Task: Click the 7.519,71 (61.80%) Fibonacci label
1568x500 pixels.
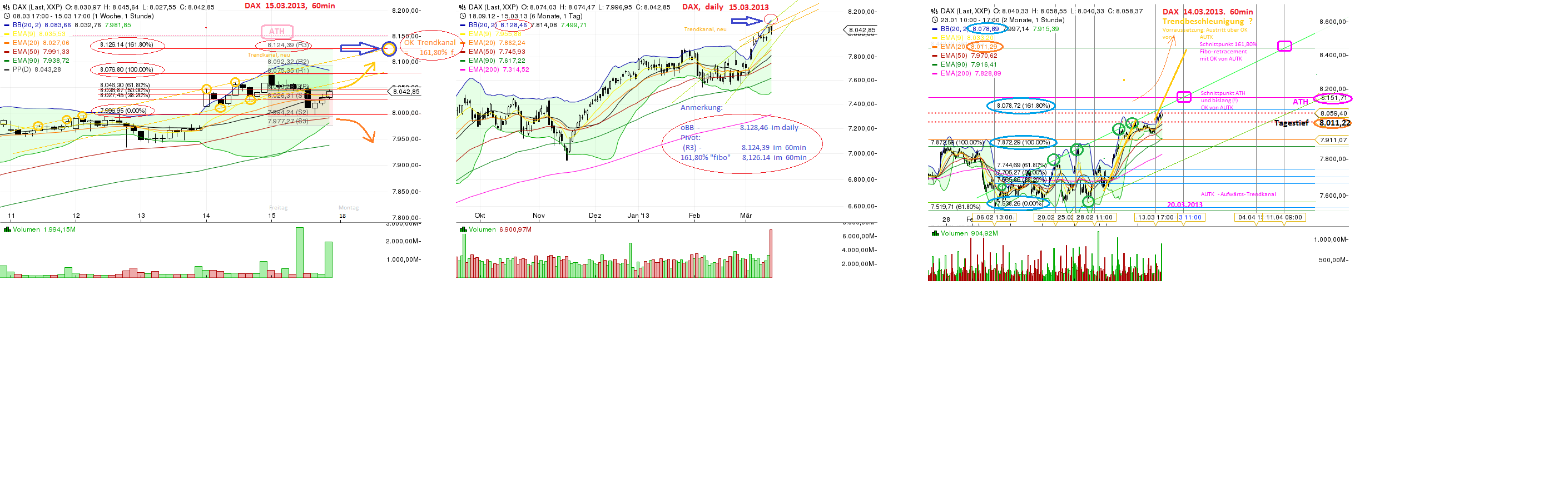Action: (x=956, y=207)
